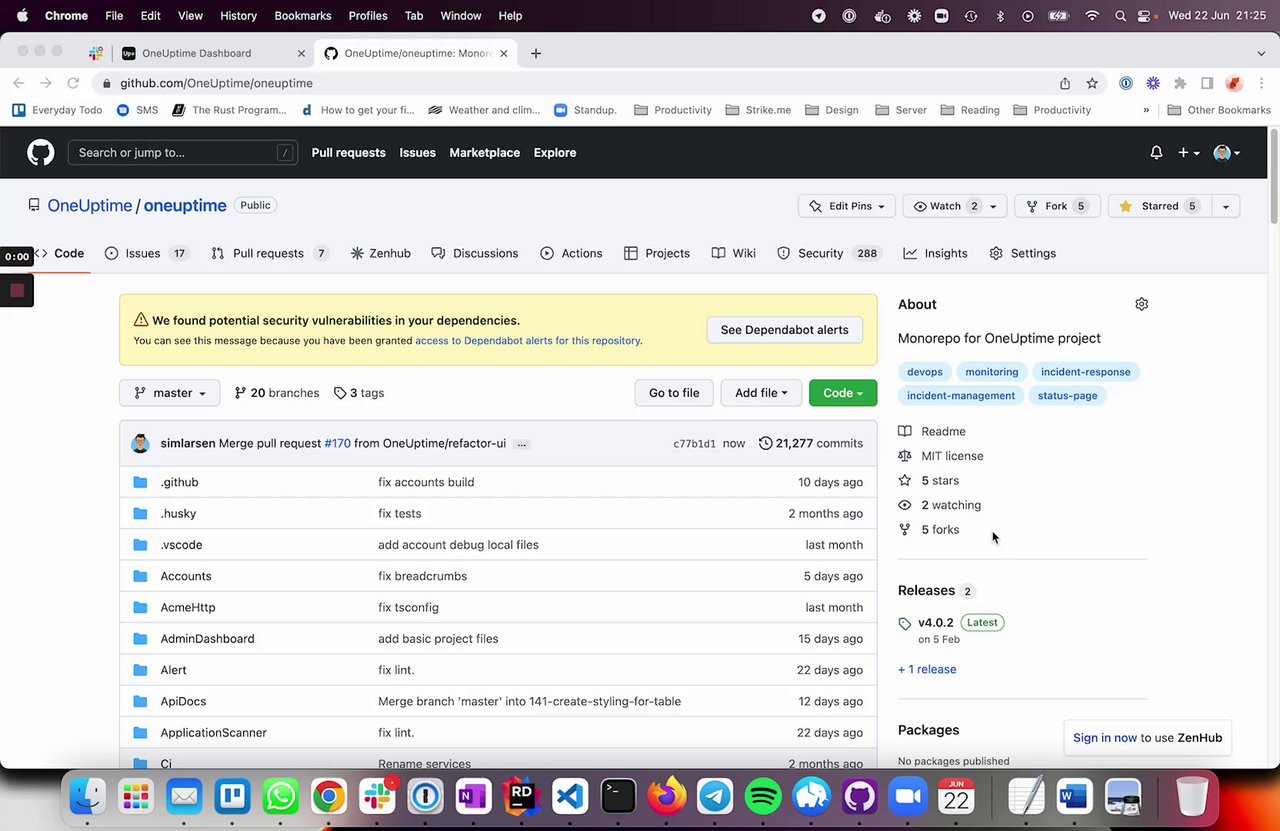Viewport: 1280px width, 831px height.
Task: Click simlarsen's avatar in the commit row
Action: 141,443
